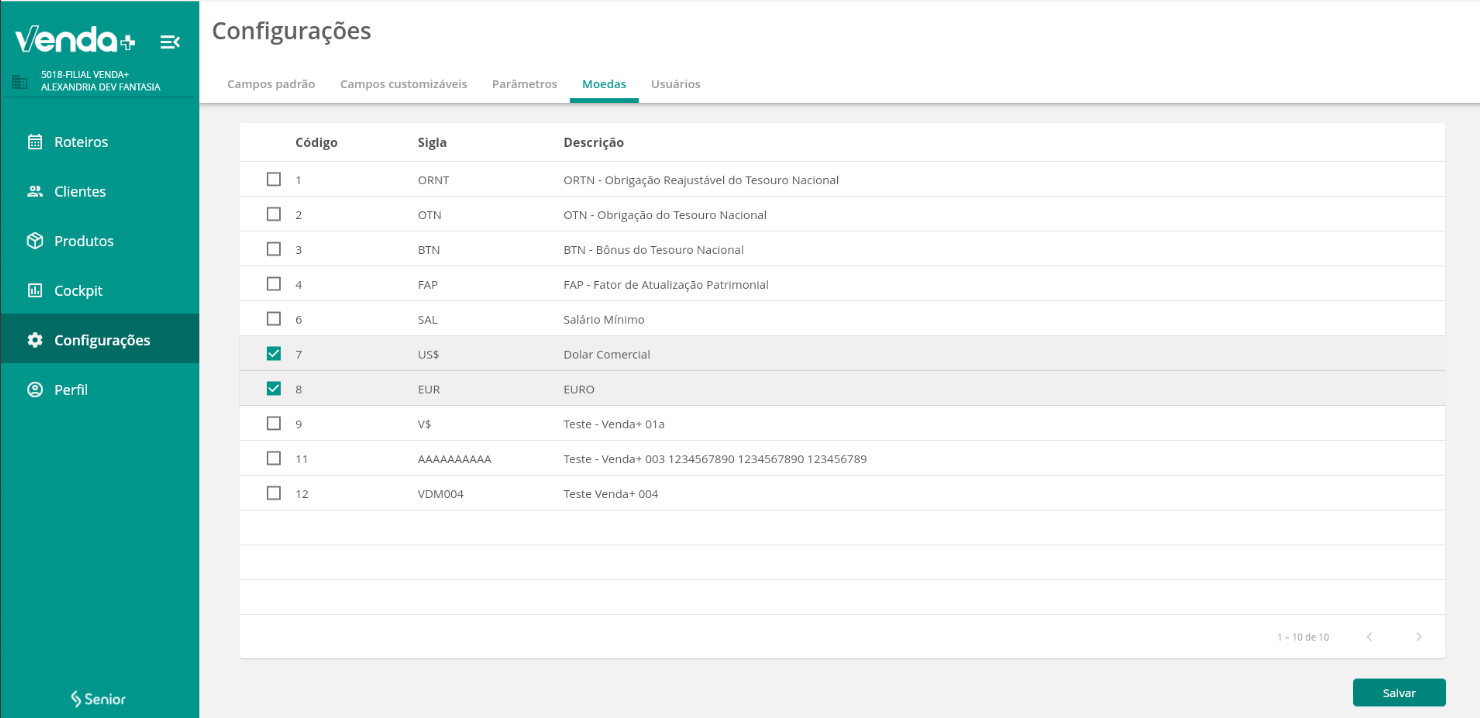Go to next page arrow
Screen dimensions: 1480x718
(1418, 637)
